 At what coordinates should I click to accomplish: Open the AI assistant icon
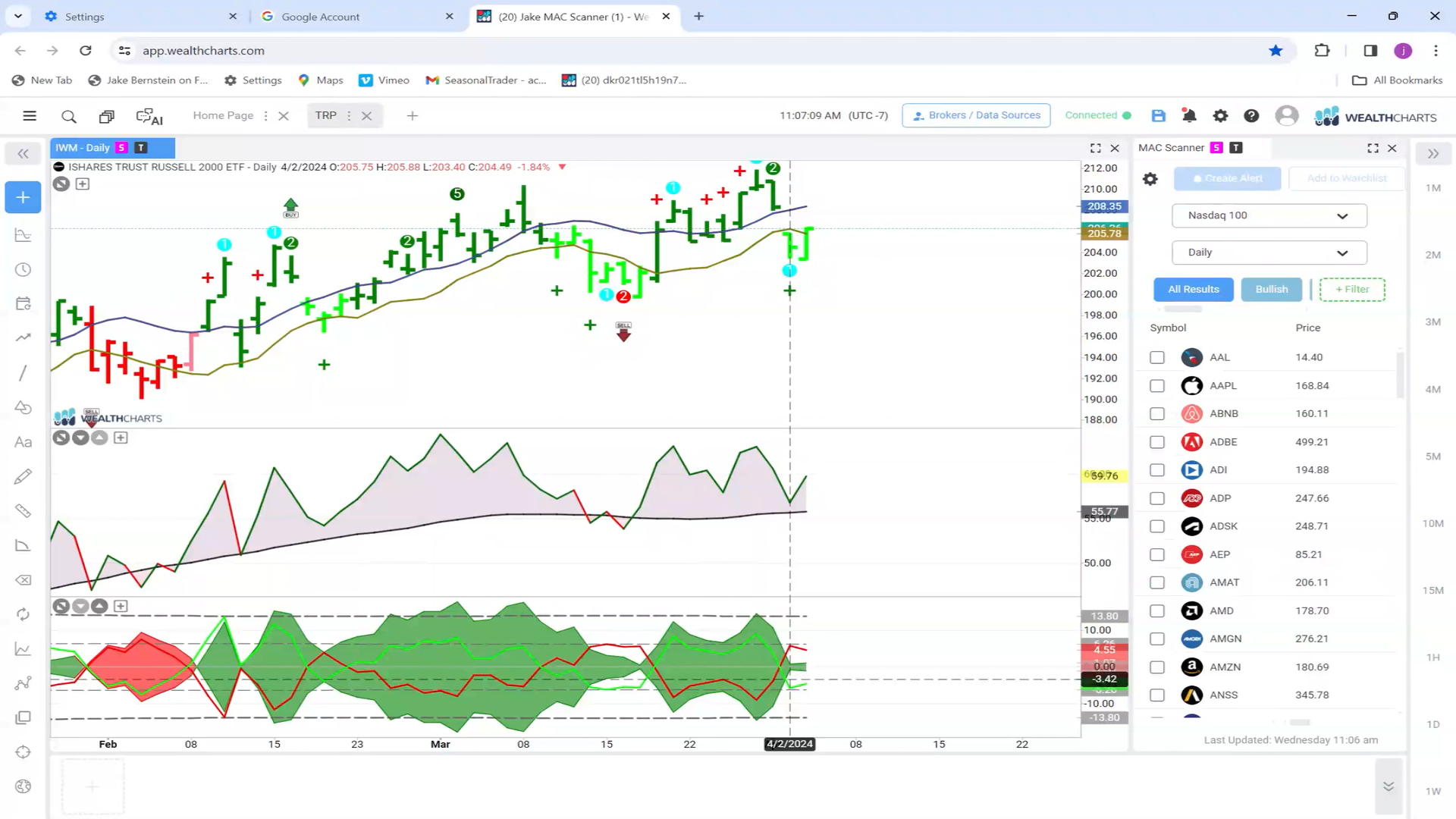click(x=149, y=116)
